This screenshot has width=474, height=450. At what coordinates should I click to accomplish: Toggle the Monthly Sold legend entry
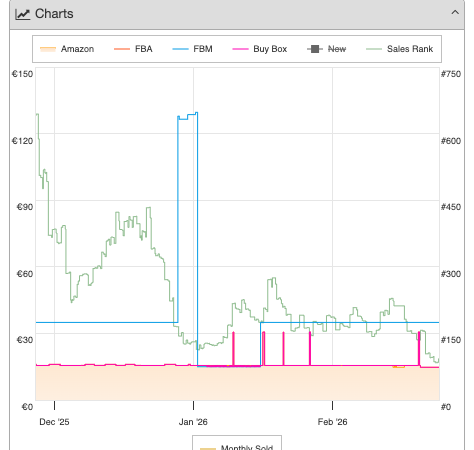237,447
